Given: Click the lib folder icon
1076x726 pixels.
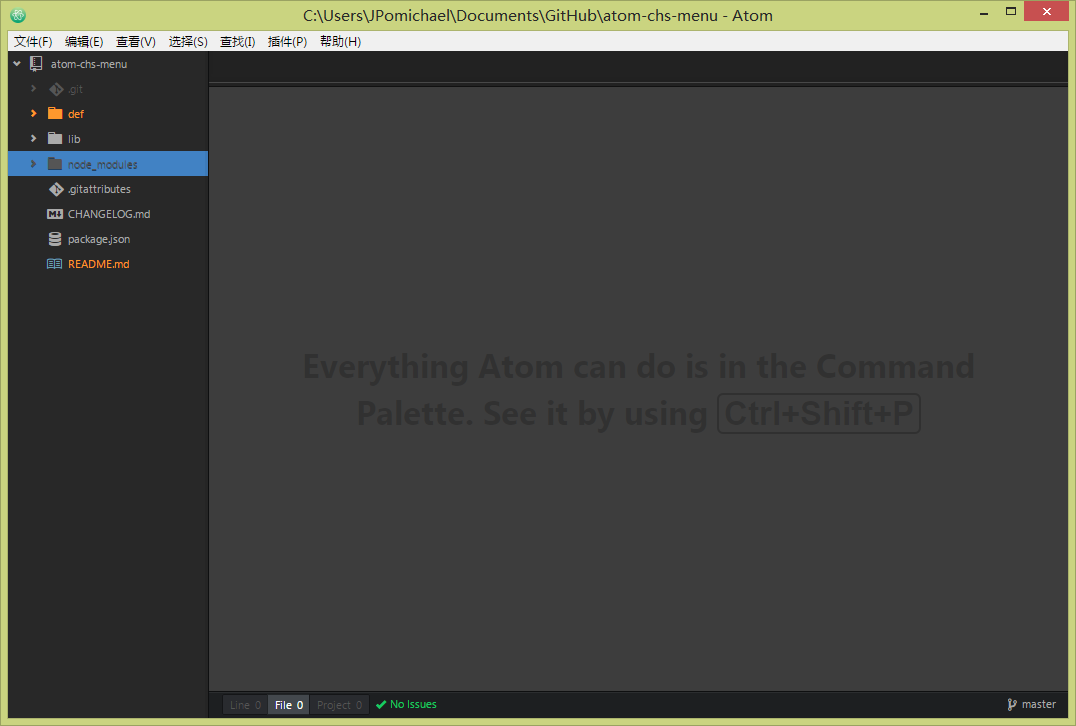Looking at the screenshot, I should click(55, 139).
